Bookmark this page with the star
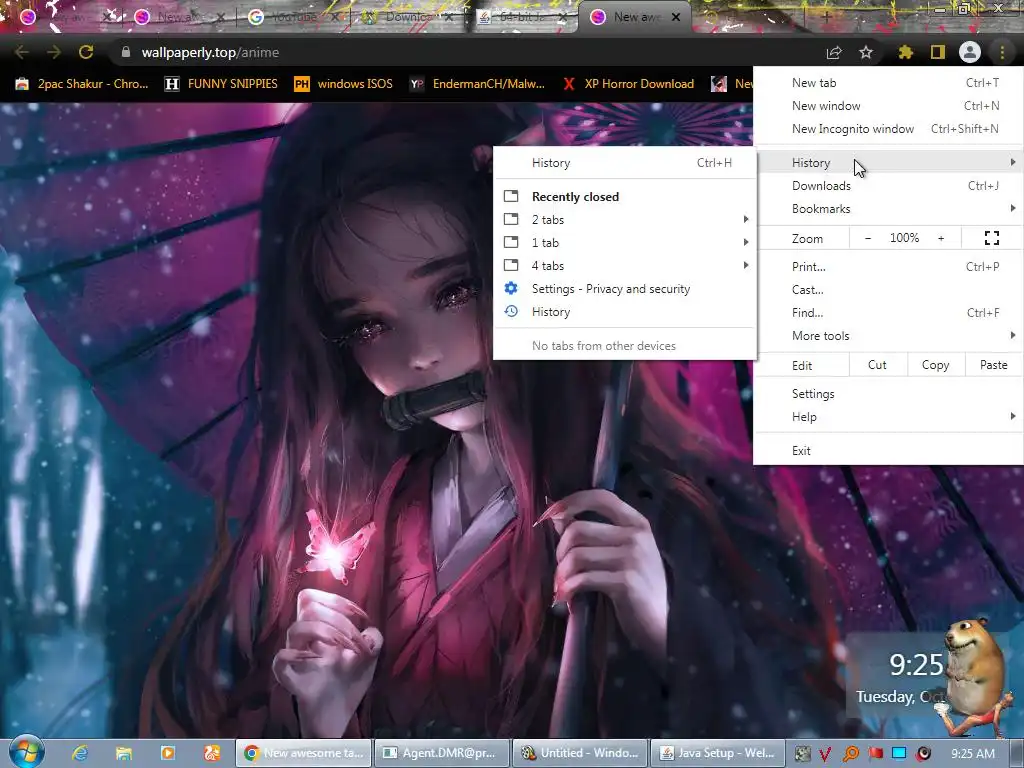The image size is (1024, 768). pyautogui.click(x=866, y=52)
